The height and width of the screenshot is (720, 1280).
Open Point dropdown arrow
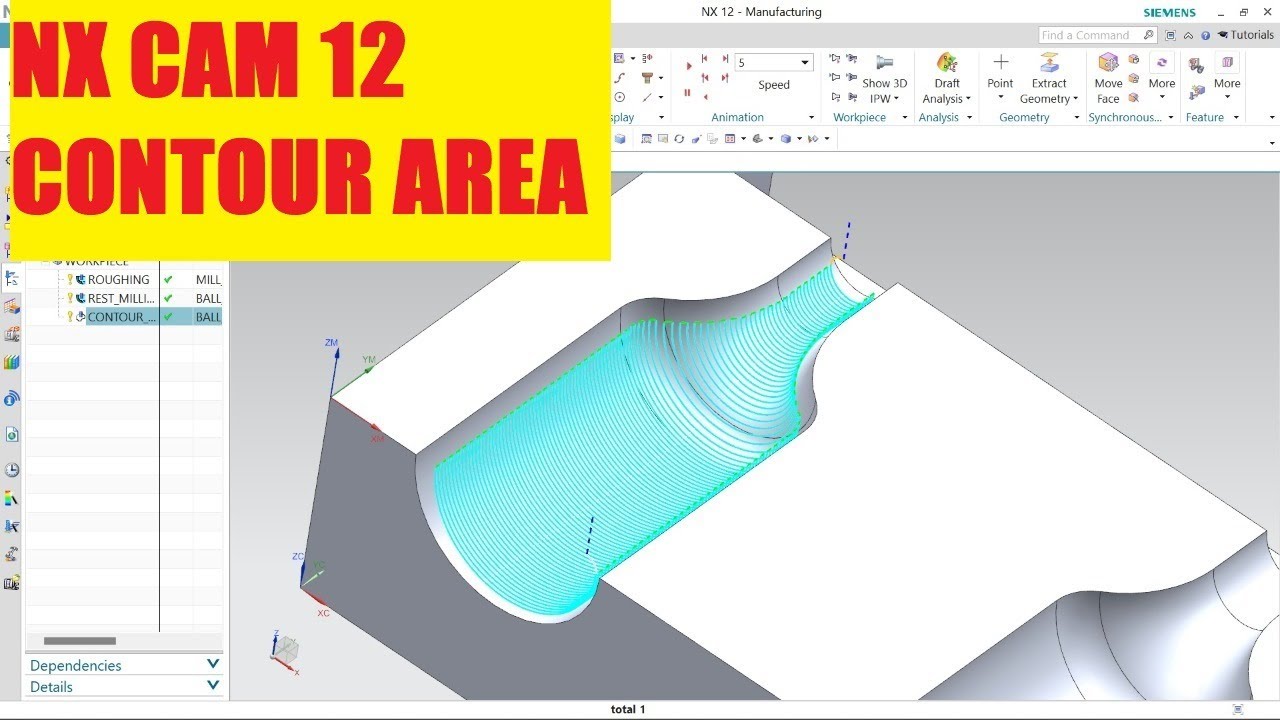[1000, 97]
